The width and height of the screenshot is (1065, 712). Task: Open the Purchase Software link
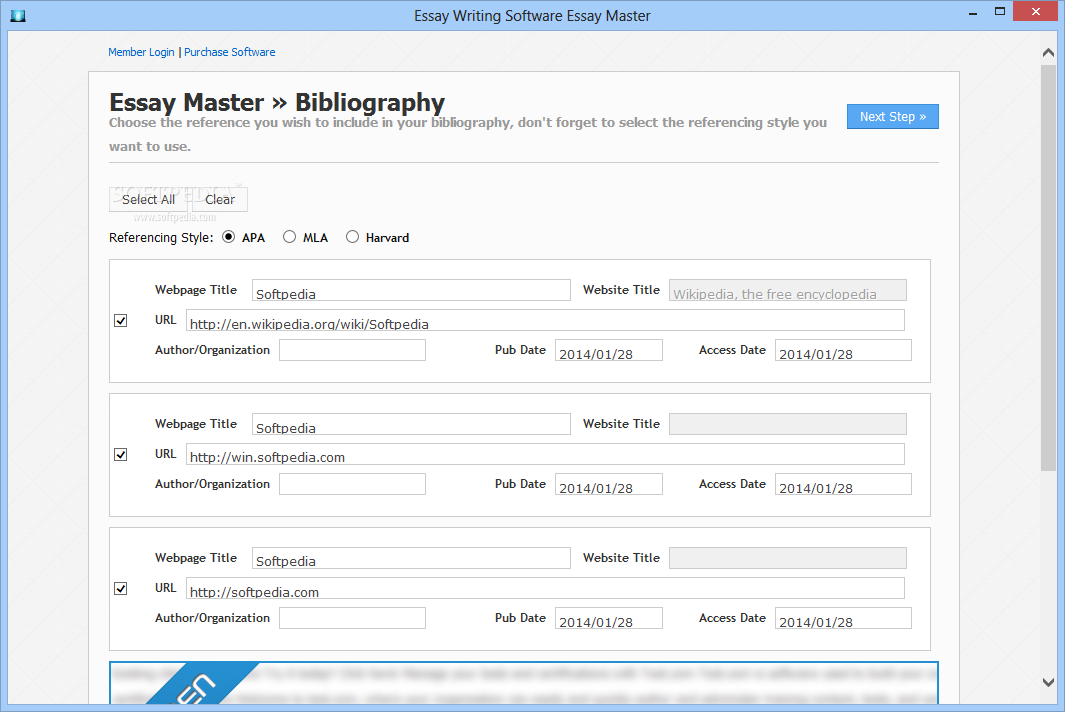[x=230, y=52]
